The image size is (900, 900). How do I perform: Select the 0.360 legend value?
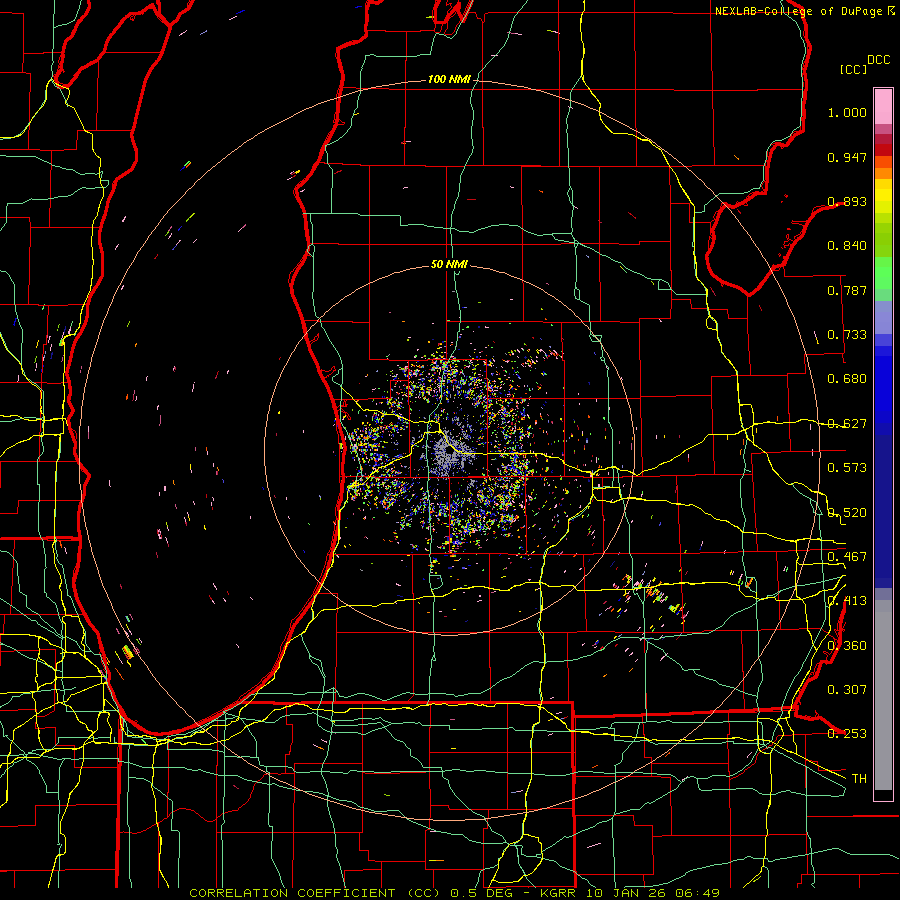[847, 646]
